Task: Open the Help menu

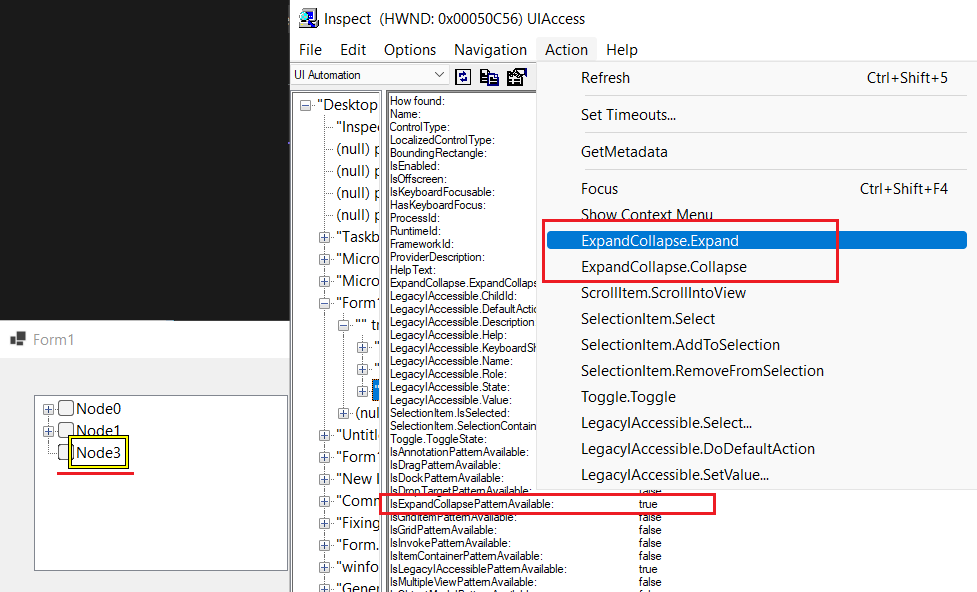Action: tap(622, 49)
